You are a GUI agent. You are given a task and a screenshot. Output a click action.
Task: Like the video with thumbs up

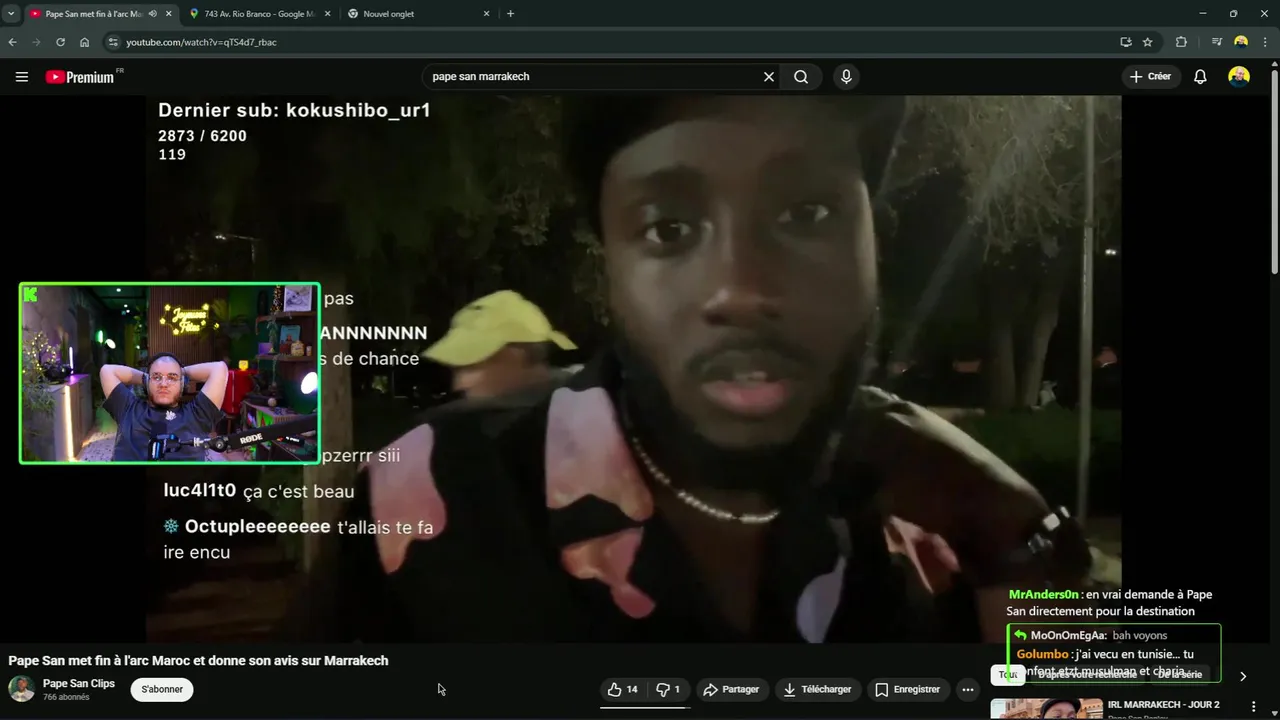[622, 689]
